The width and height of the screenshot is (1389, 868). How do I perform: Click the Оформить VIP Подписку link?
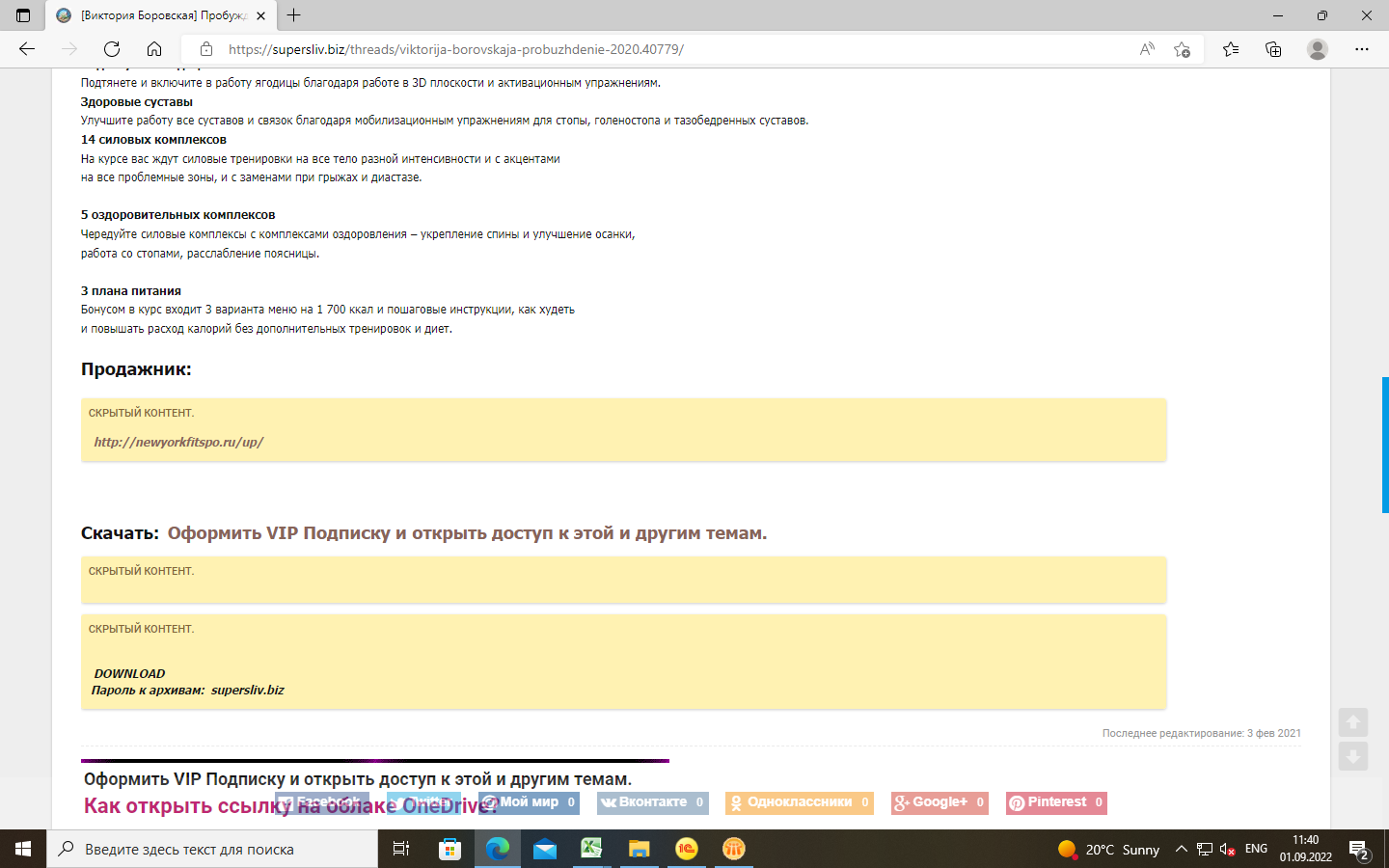click(467, 533)
